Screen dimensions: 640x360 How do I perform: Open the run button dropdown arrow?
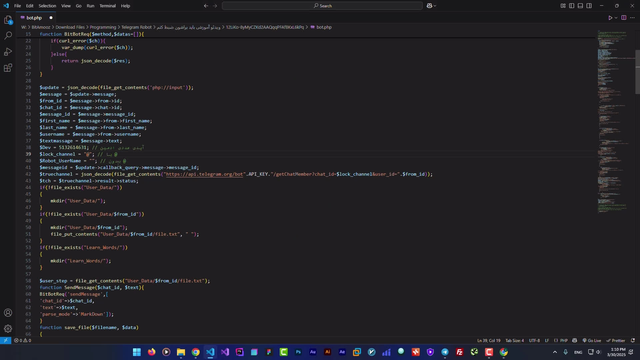click(616, 18)
